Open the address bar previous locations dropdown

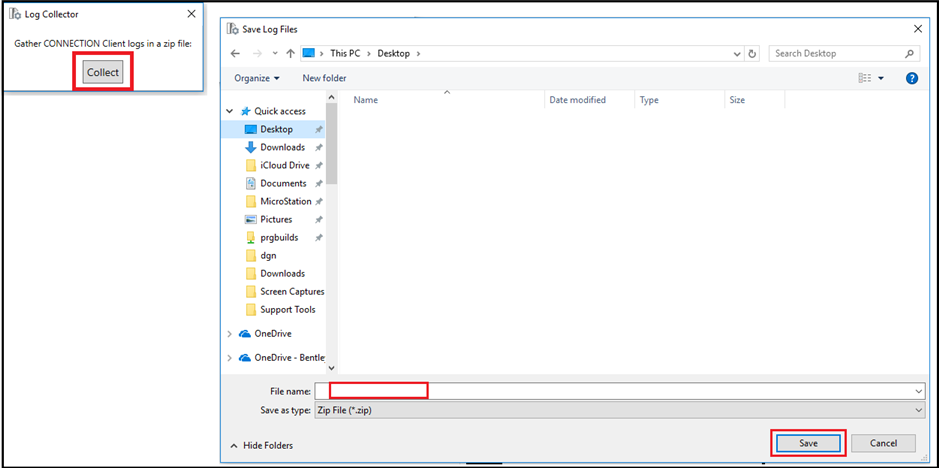tap(737, 53)
